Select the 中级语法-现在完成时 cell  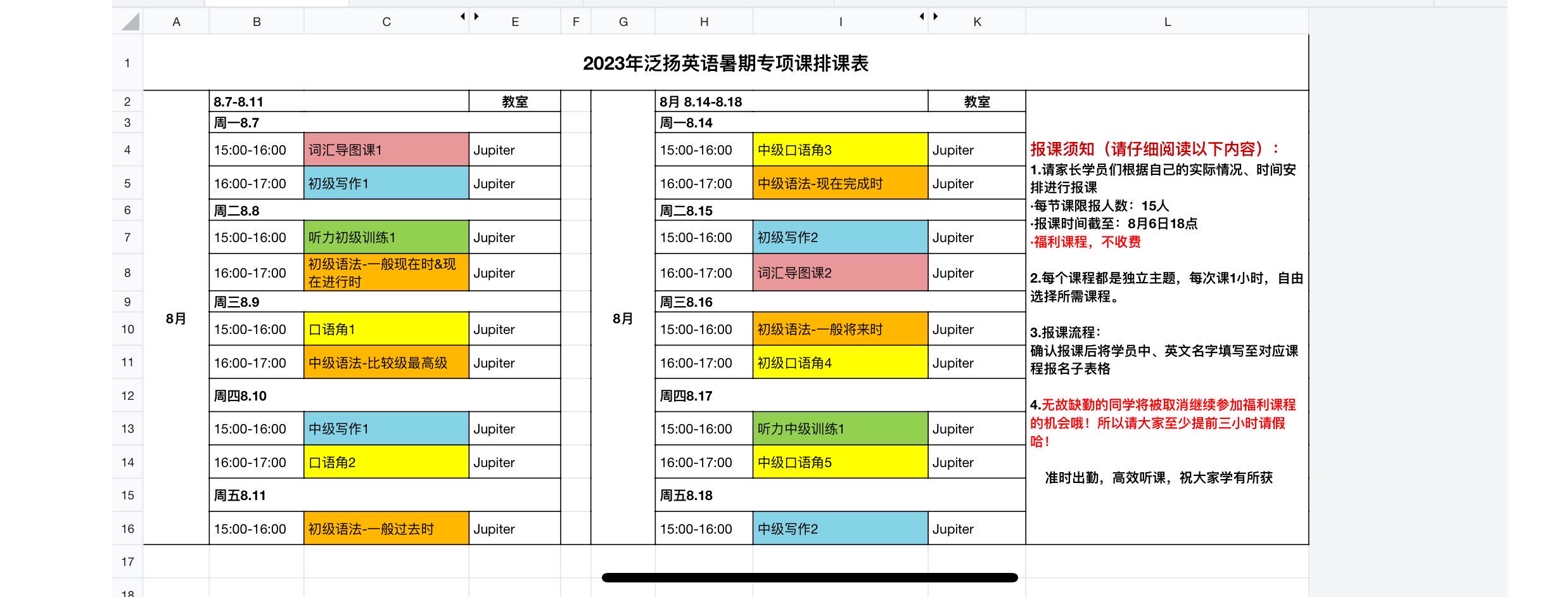(x=841, y=183)
